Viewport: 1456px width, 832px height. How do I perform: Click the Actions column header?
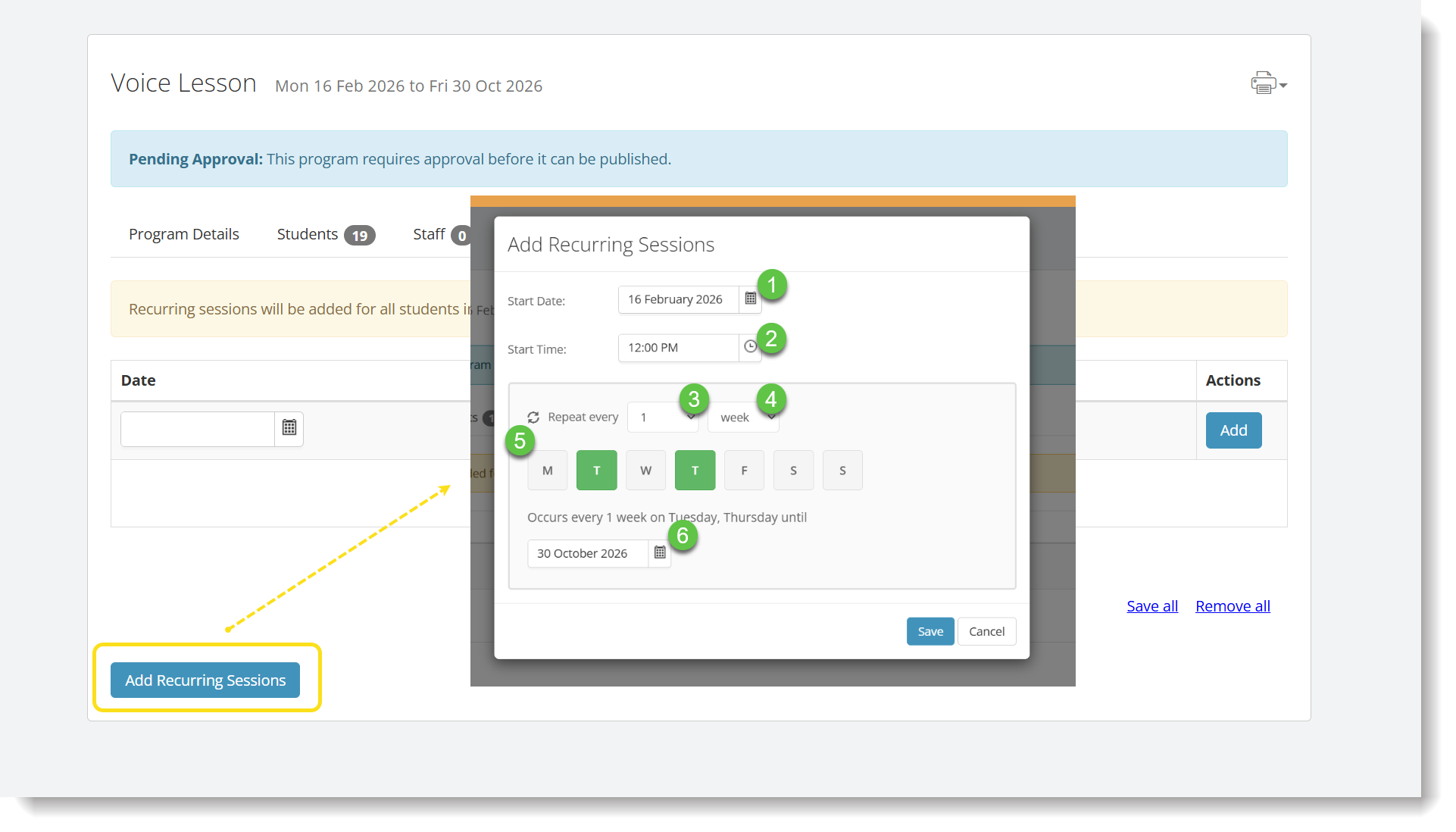(x=1233, y=380)
